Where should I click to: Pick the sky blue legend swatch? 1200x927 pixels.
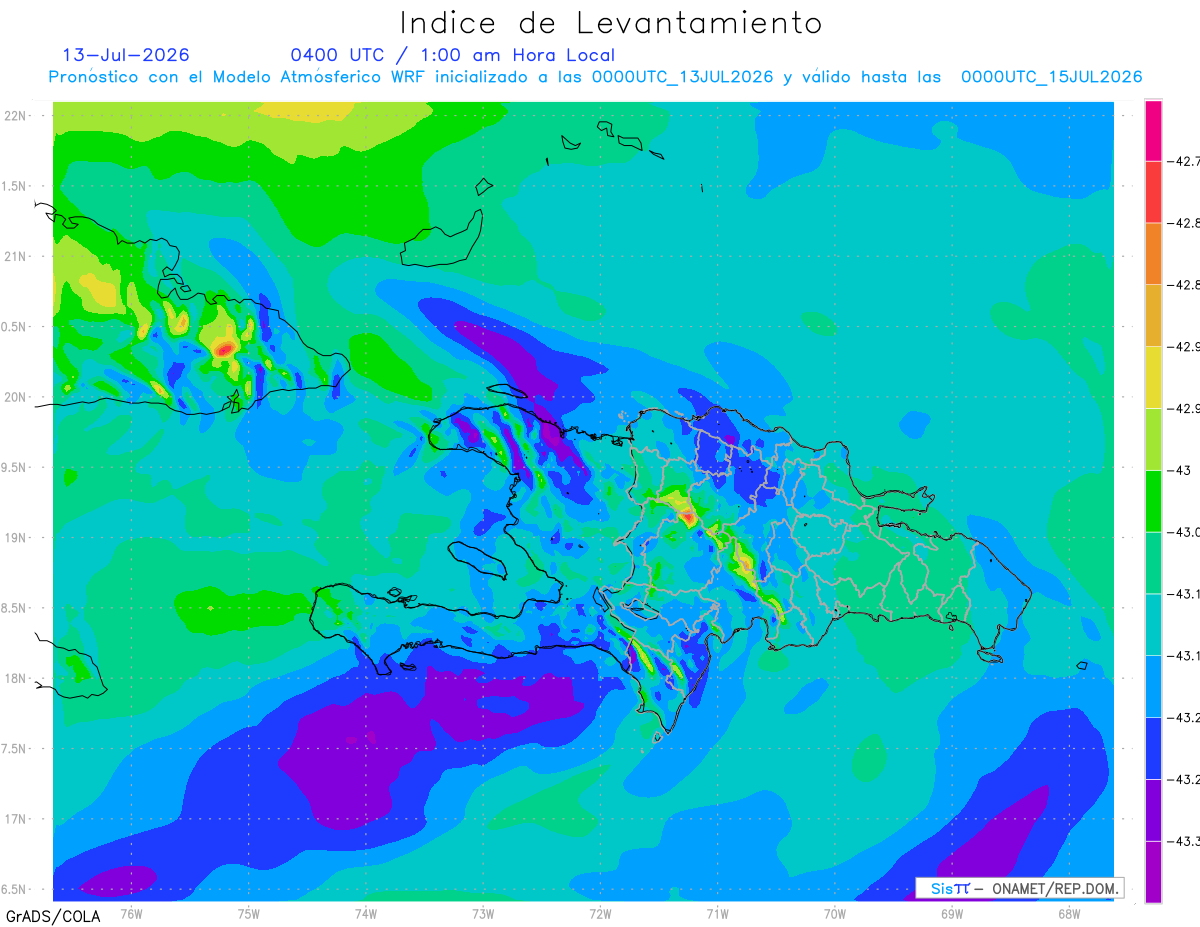pos(1153,686)
